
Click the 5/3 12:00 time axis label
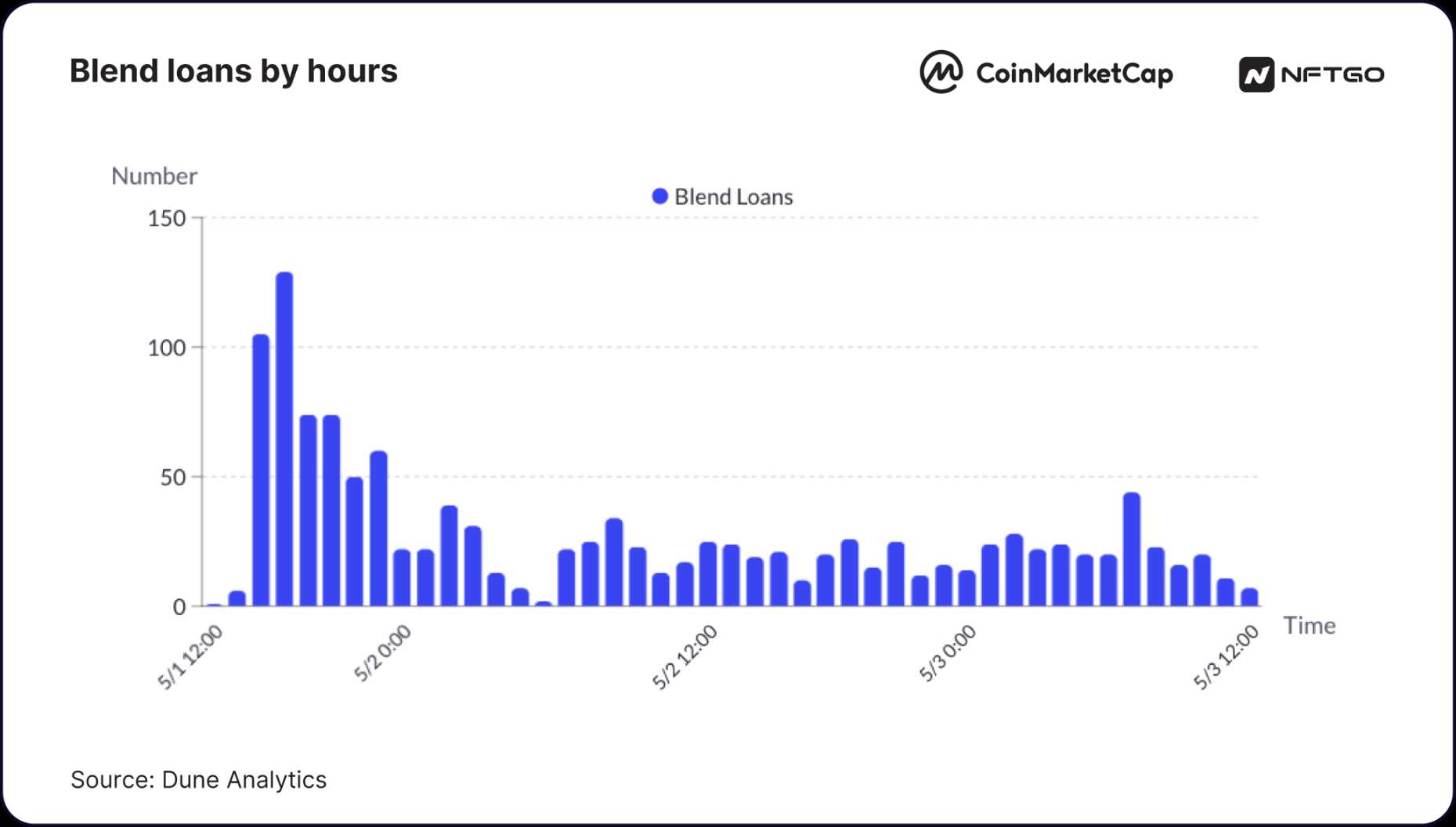click(x=1225, y=657)
